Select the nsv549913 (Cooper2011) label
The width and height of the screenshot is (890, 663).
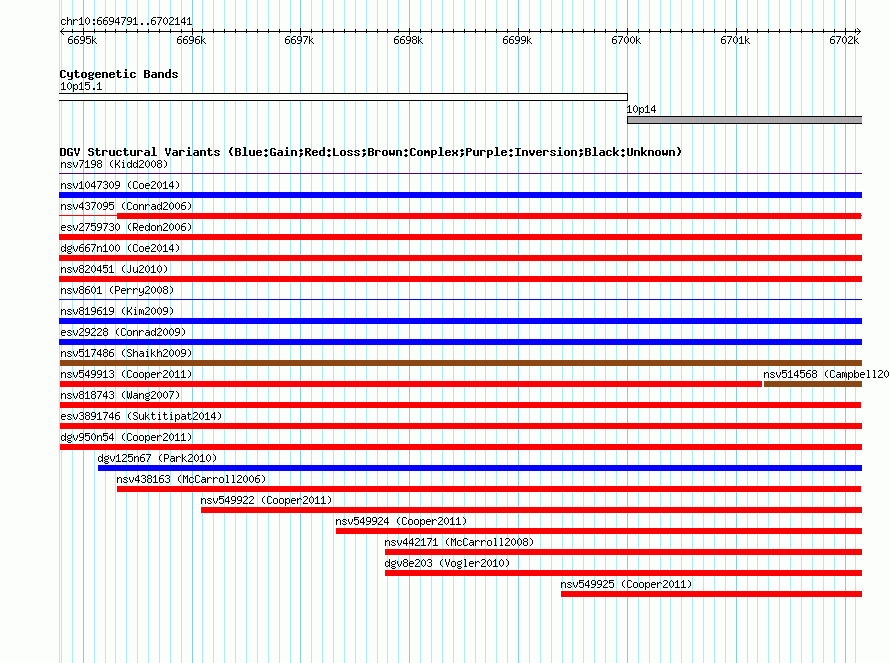coord(126,375)
